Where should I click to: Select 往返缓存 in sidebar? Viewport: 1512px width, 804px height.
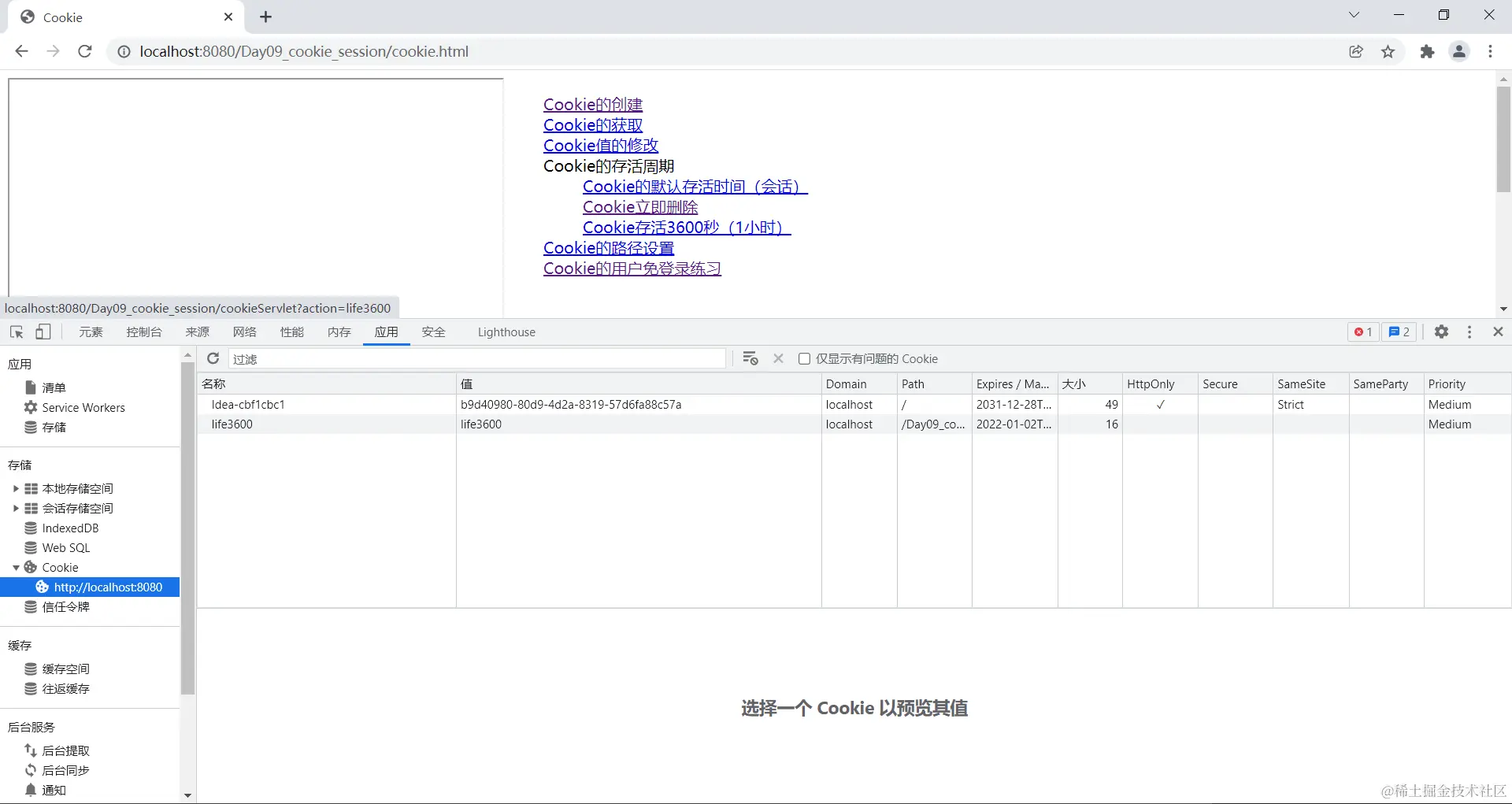65,688
